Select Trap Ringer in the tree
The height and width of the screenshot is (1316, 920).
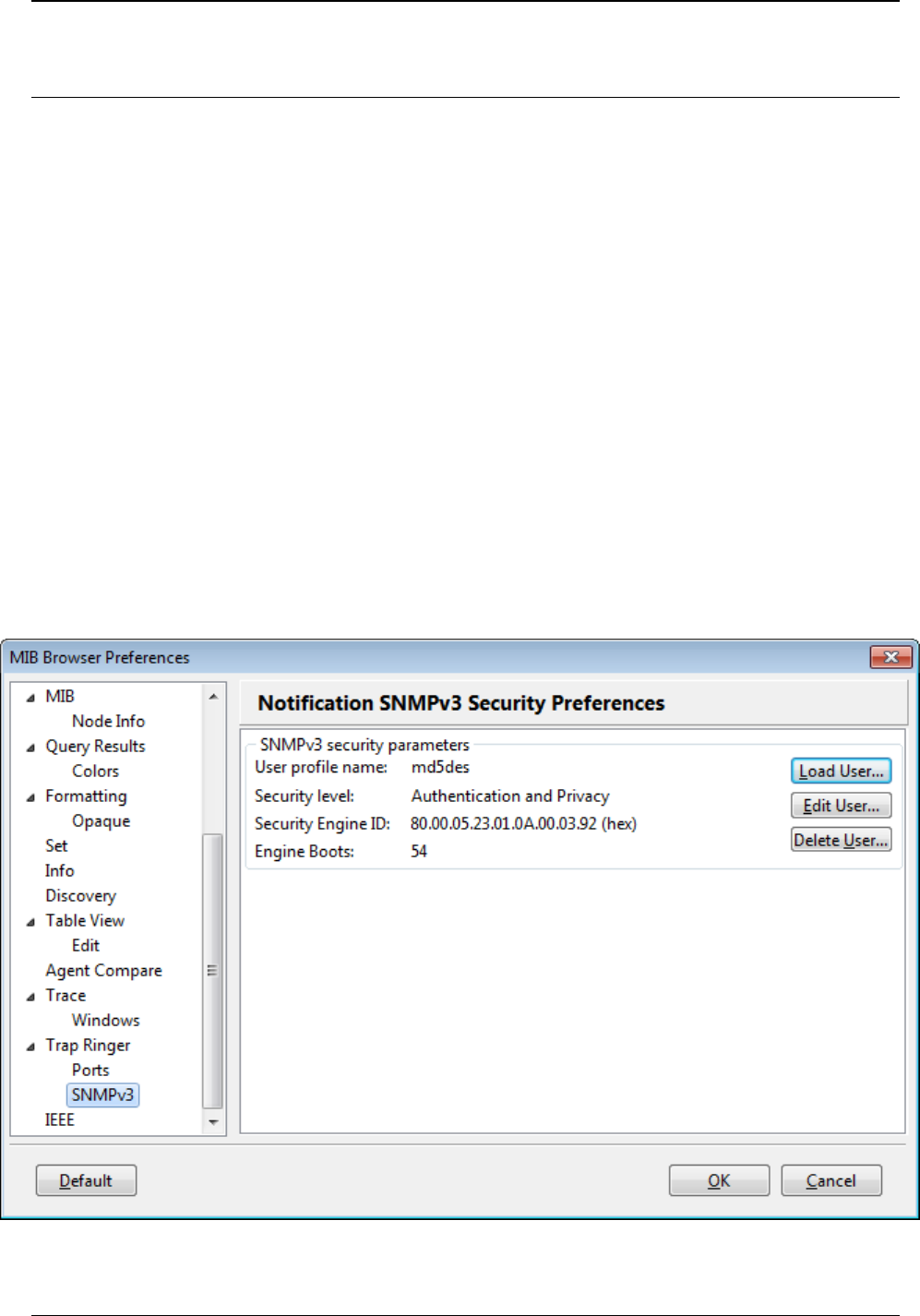click(88, 1045)
